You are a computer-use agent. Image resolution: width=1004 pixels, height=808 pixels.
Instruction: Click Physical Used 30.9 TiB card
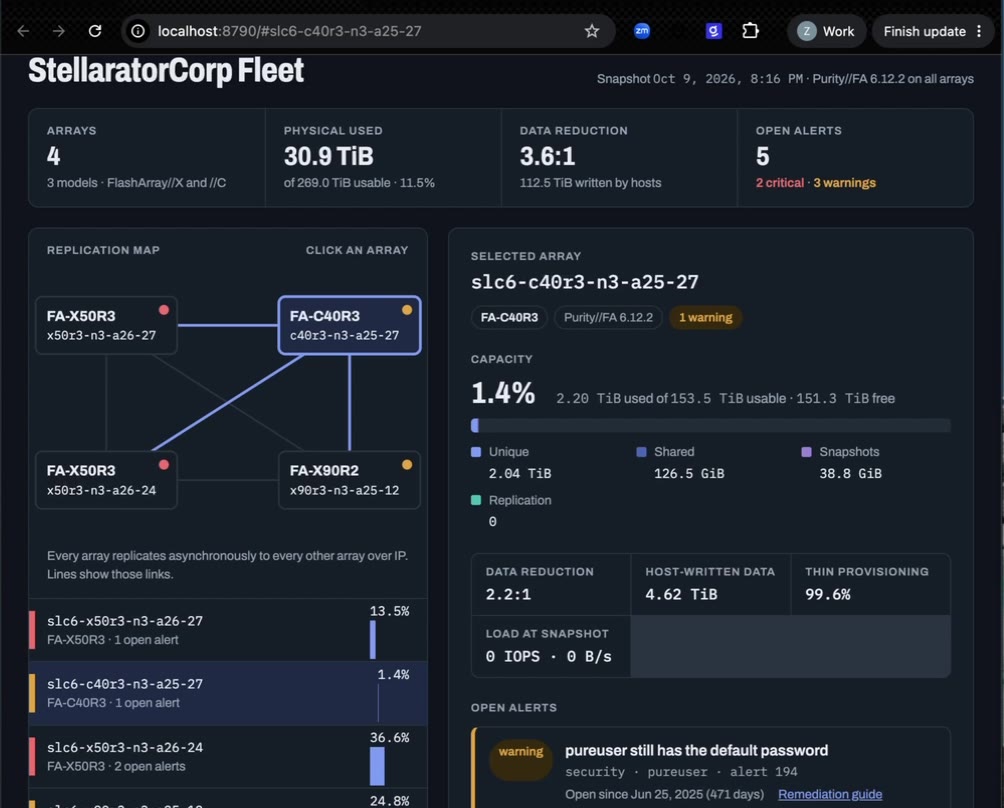click(x=383, y=158)
